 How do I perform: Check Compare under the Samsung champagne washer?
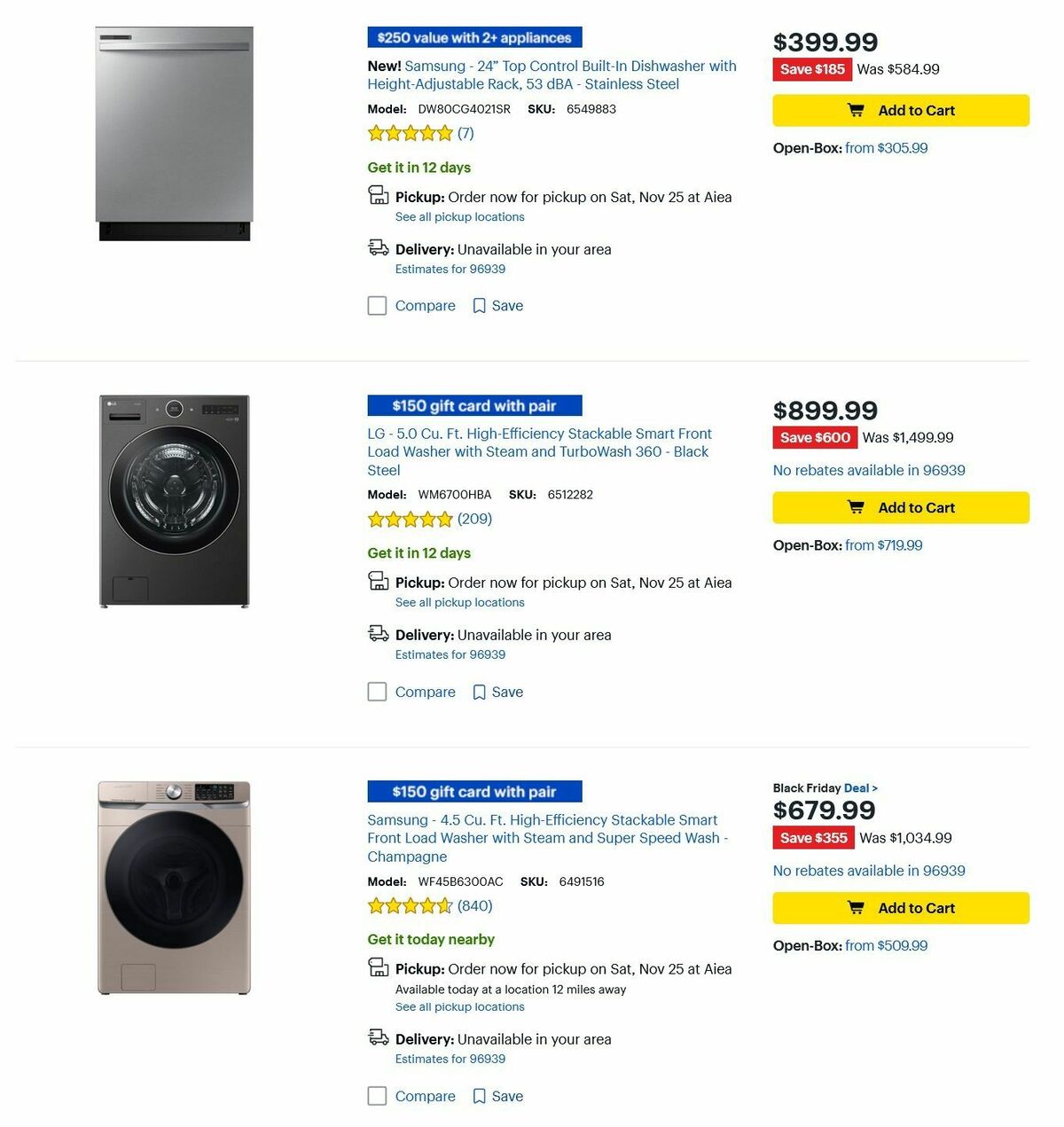pyautogui.click(x=377, y=1096)
